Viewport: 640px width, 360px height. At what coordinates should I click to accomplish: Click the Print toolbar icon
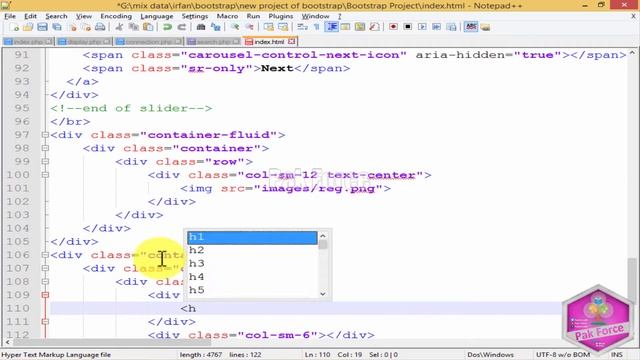click(100, 27)
